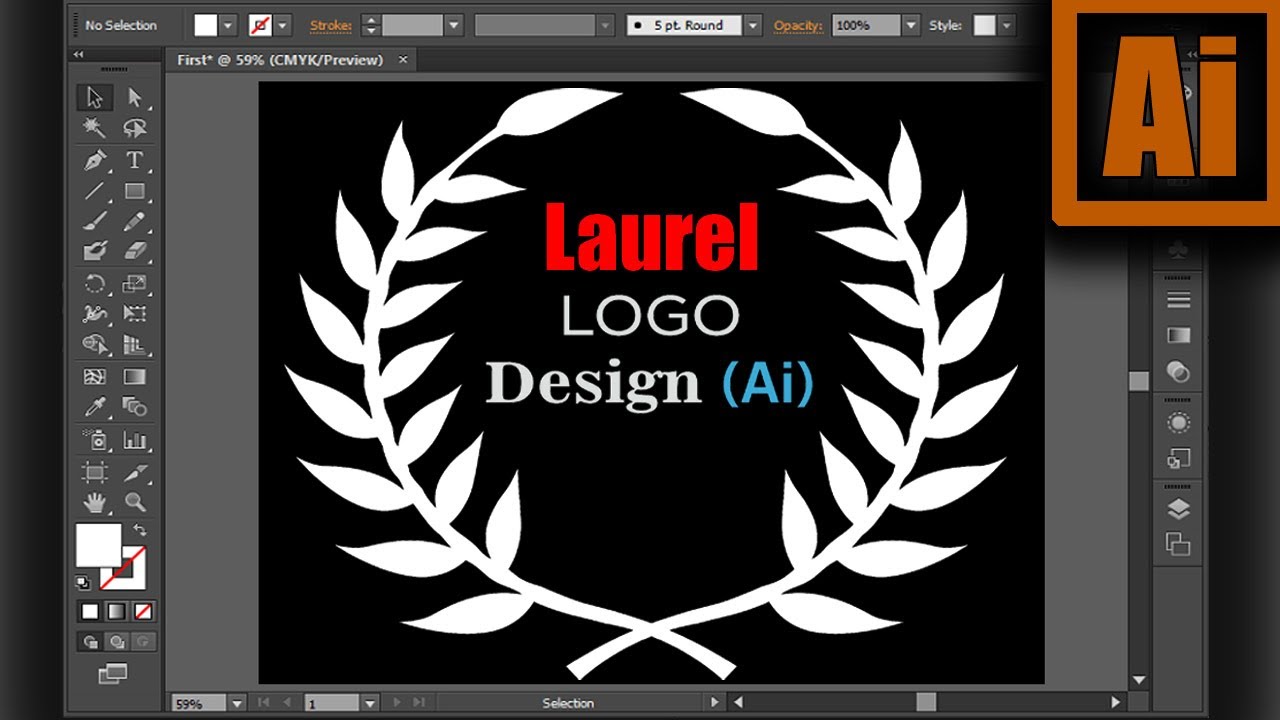Collapse toolbox with double-arrow expander
The height and width of the screenshot is (720, 1280).
coord(79,55)
